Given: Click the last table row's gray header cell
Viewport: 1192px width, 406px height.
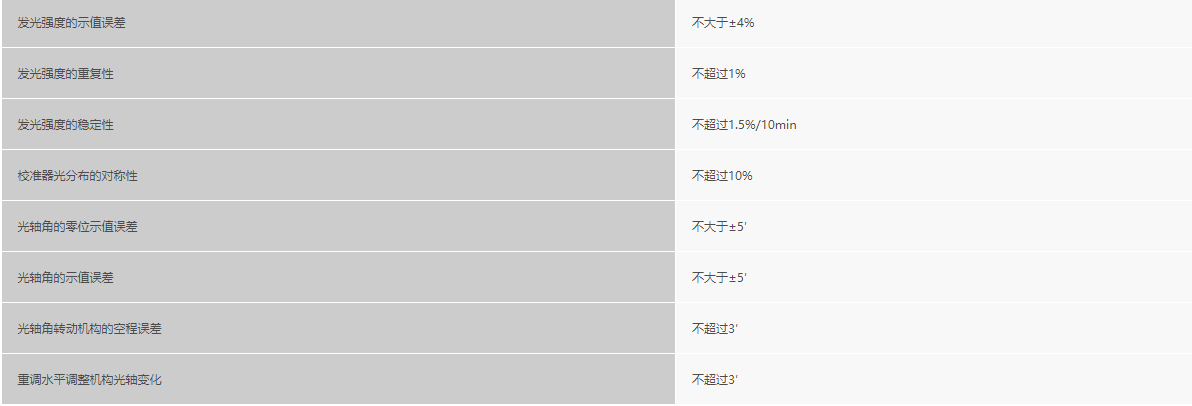Looking at the screenshot, I should click(338, 379).
